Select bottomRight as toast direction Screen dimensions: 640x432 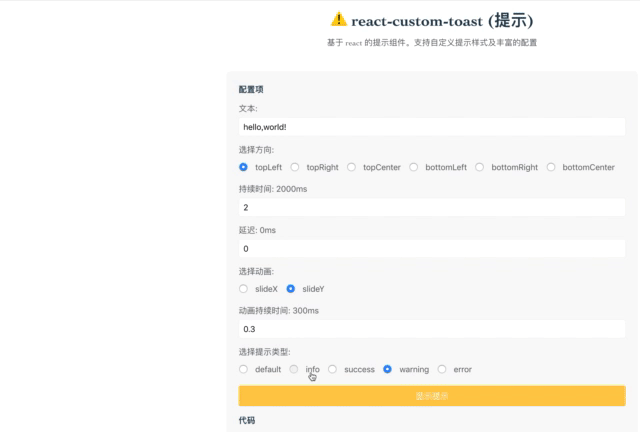[480, 167]
